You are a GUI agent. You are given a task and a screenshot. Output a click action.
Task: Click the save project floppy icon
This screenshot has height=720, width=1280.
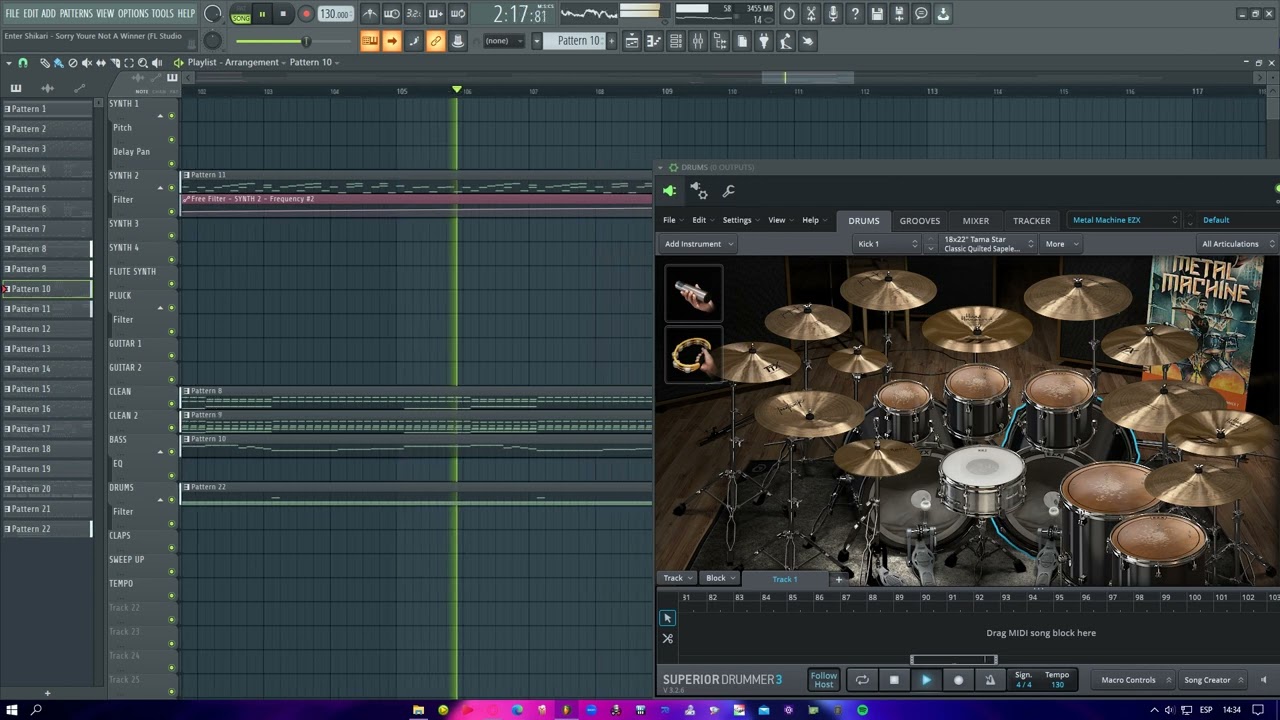[877, 14]
